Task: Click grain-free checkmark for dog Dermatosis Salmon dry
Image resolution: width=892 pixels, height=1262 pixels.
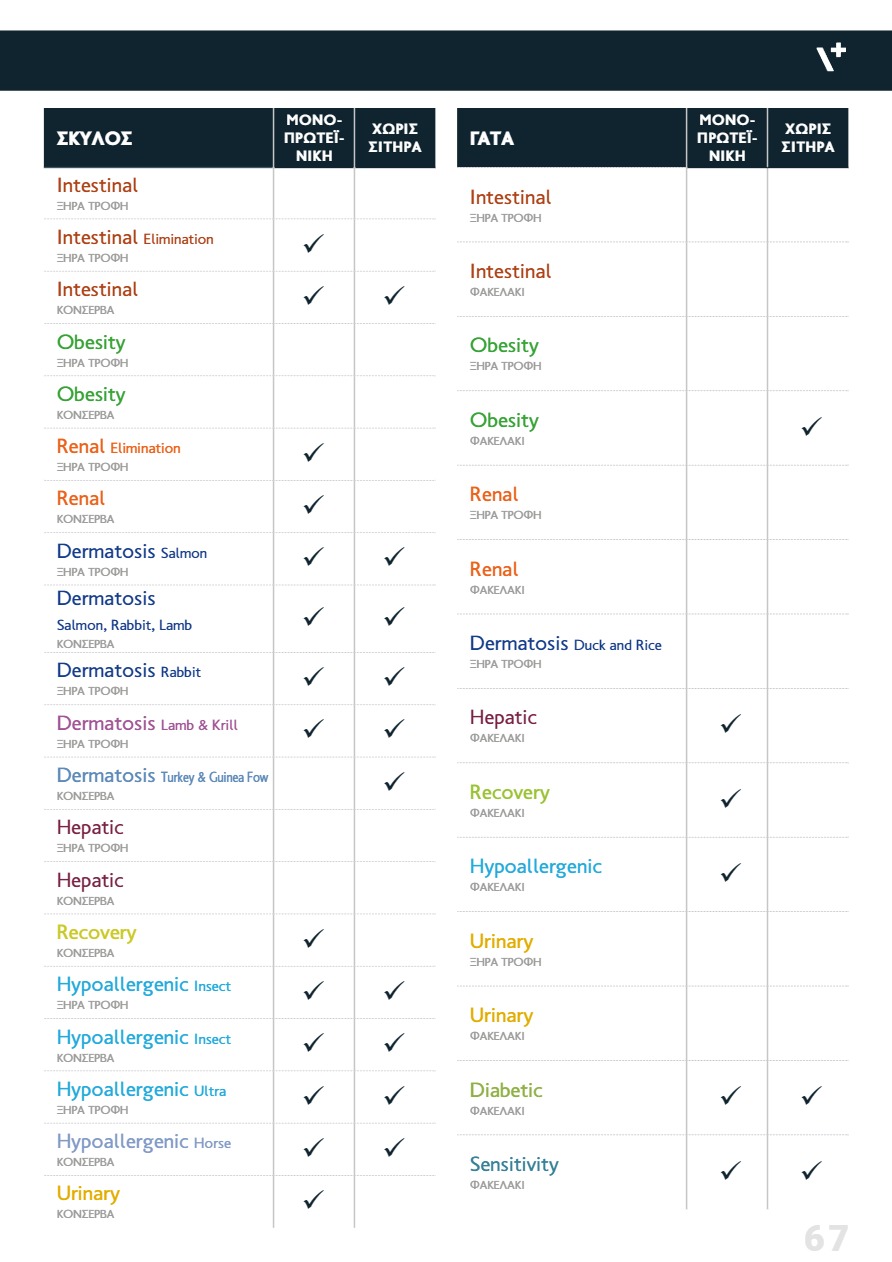Action: coord(395,556)
